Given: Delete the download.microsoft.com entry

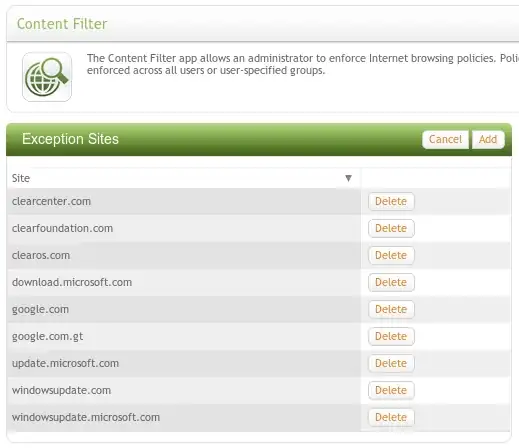Looking at the screenshot, I should coord(391,282).
